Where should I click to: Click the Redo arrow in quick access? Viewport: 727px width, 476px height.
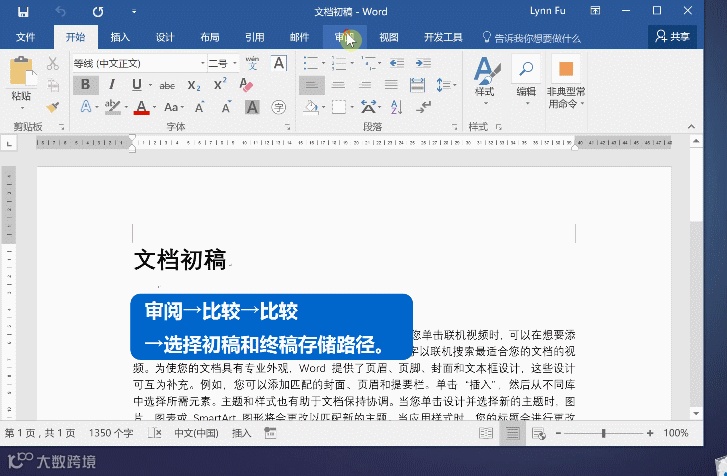click(x=98, y=12)
